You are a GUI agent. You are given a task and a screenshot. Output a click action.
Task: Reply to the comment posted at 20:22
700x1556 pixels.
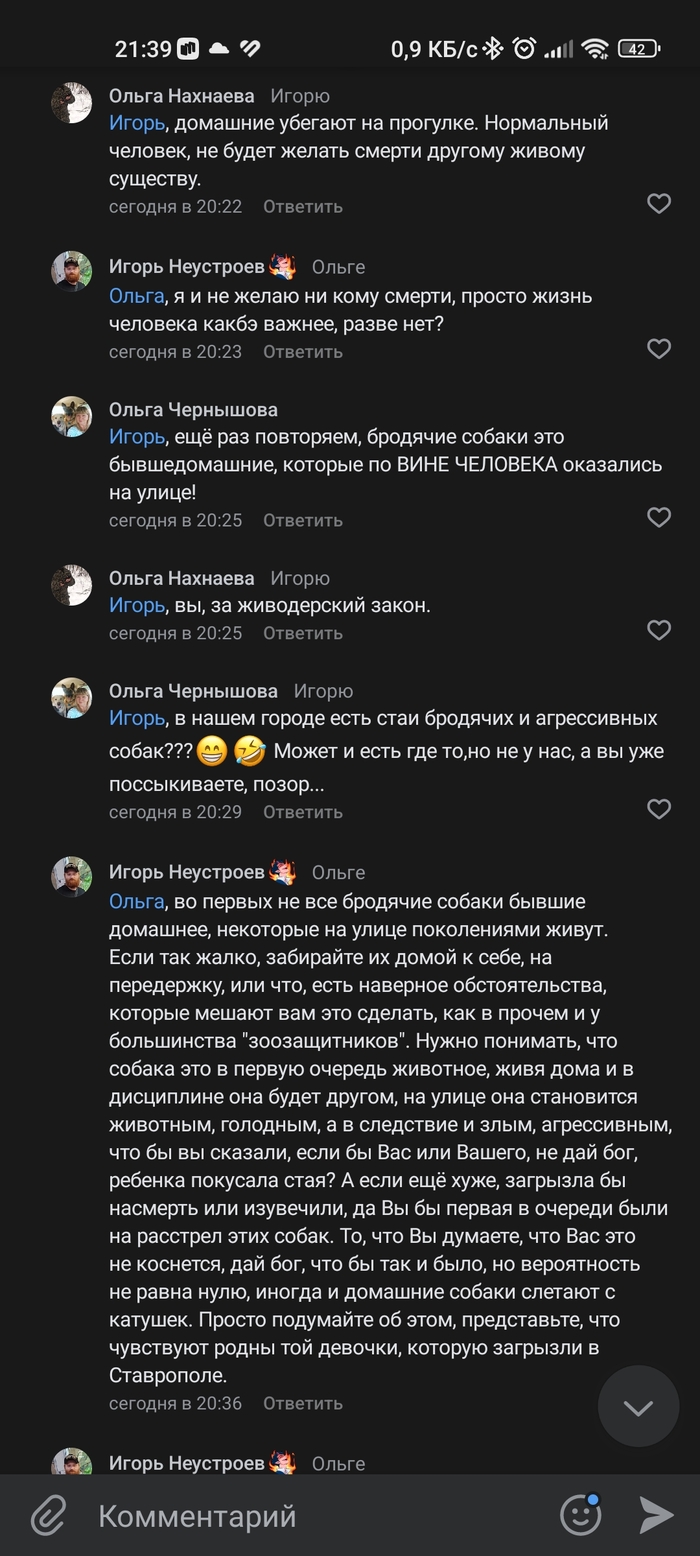303,206
